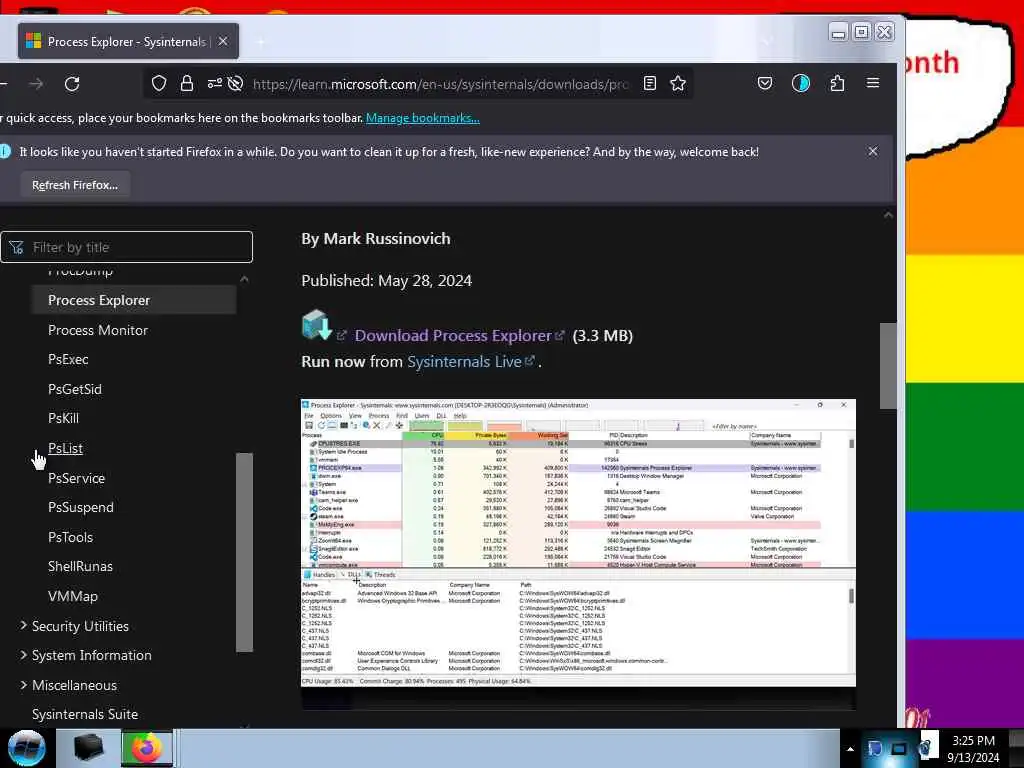Open PsService in the sidebar
Viewport: 1024px width, 768px height.
76,478
